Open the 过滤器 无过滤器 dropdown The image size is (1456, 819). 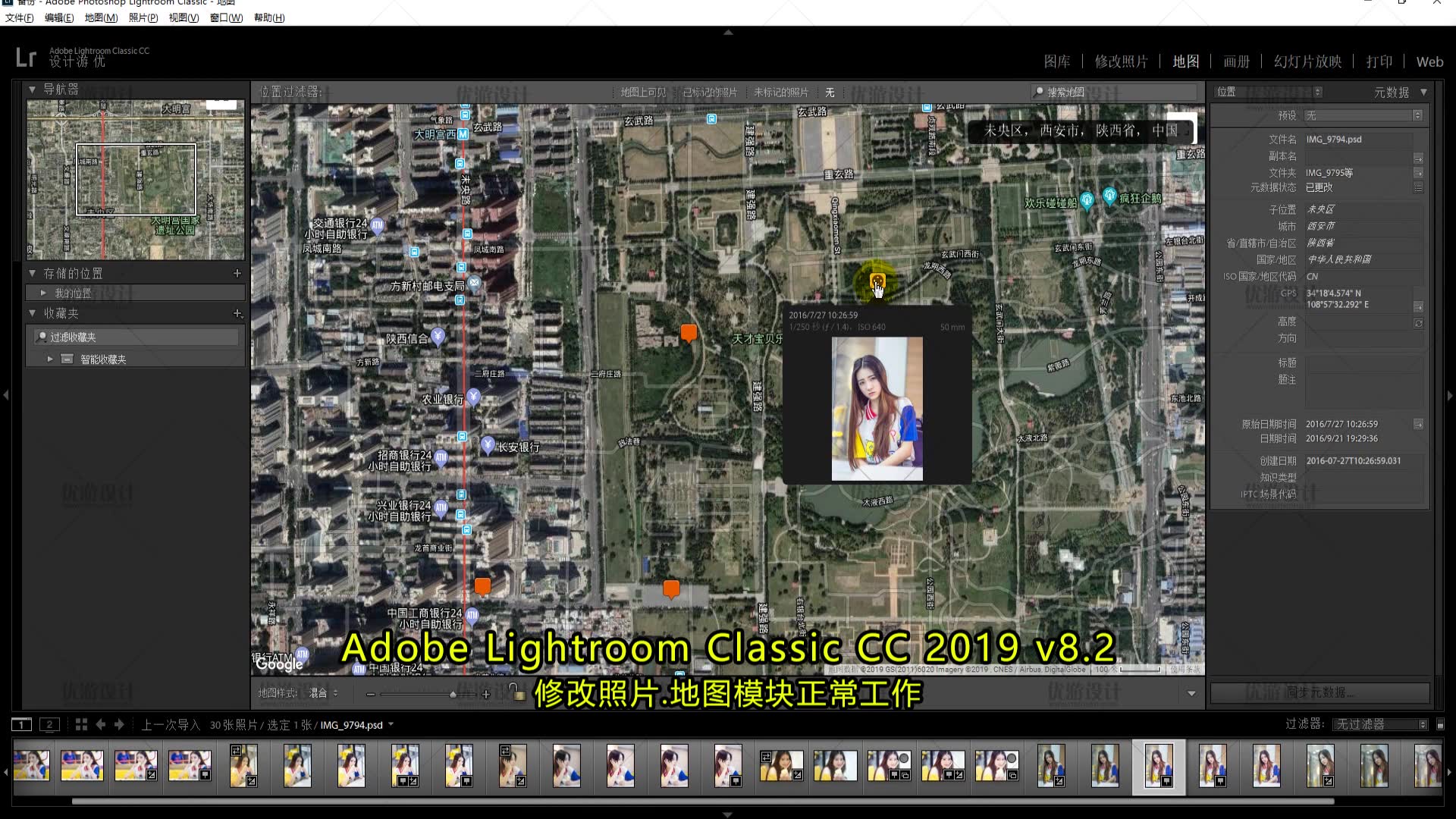coord(1381,724)
